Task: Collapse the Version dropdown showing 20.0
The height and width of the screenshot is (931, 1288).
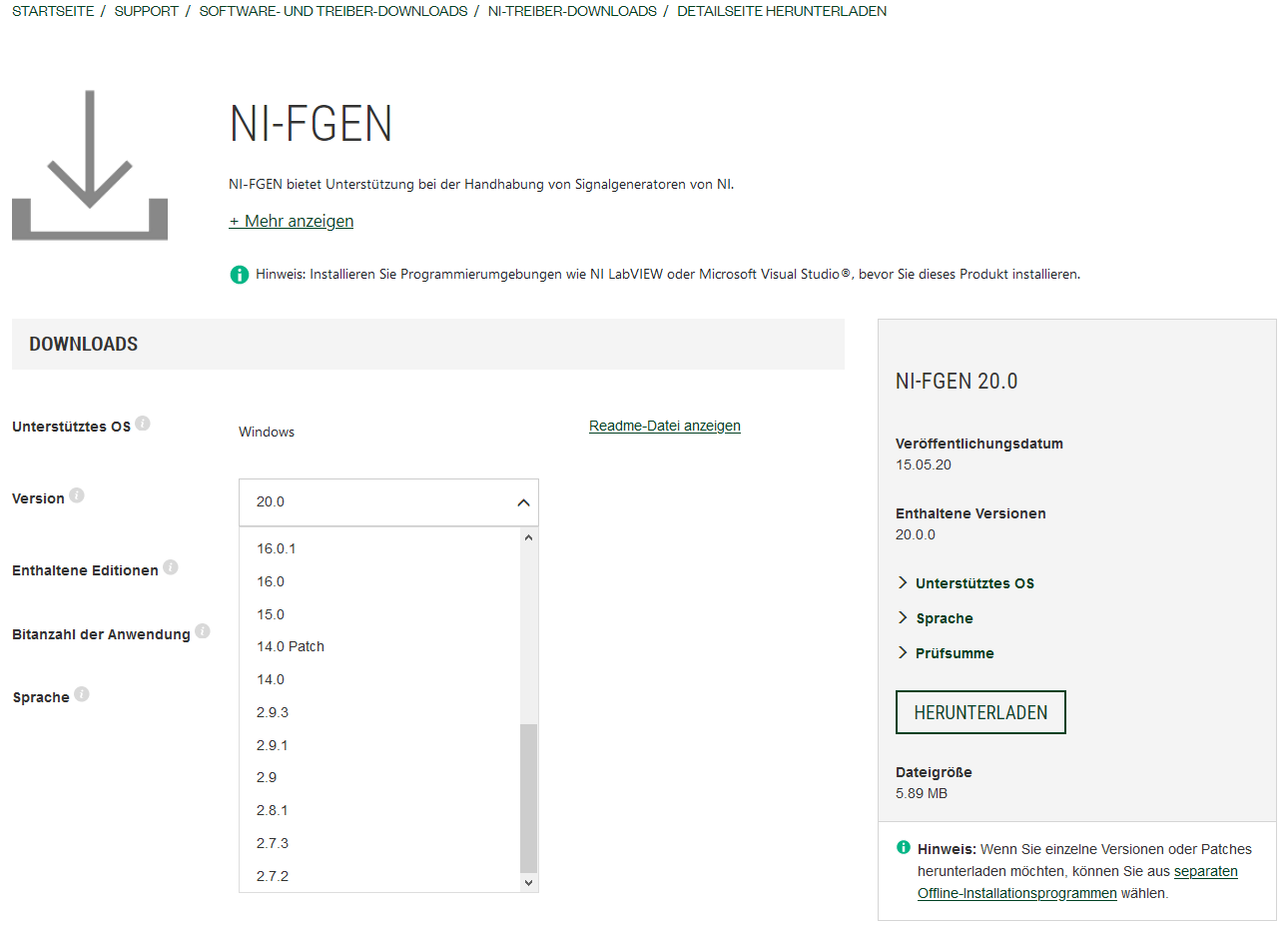Action: [388, 502]
